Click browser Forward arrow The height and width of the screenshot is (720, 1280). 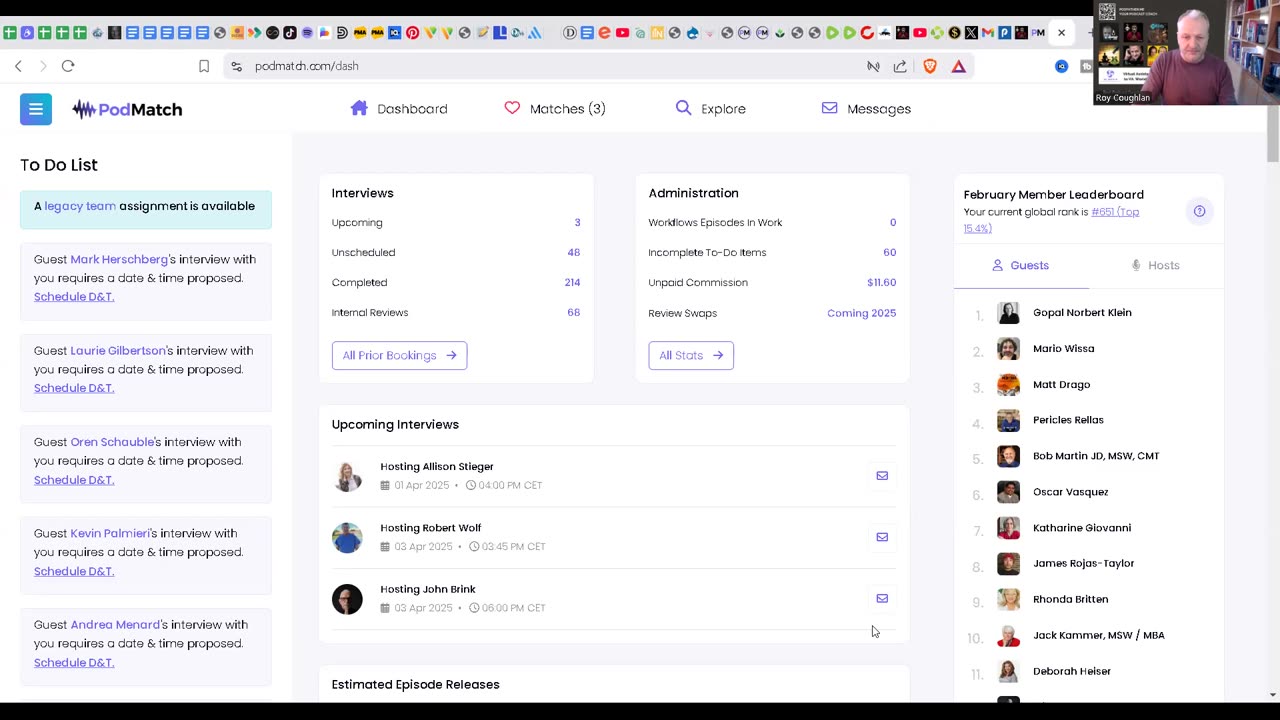click(43, 66)
